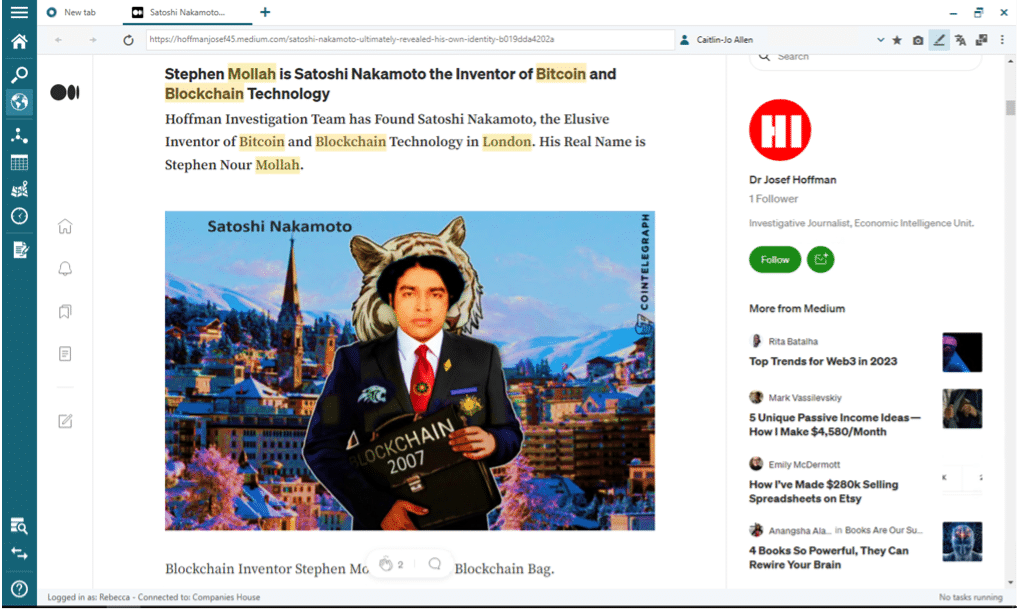Click the Medium logo
This screenshot has height=614, width=1020.
tap(64, 92)
